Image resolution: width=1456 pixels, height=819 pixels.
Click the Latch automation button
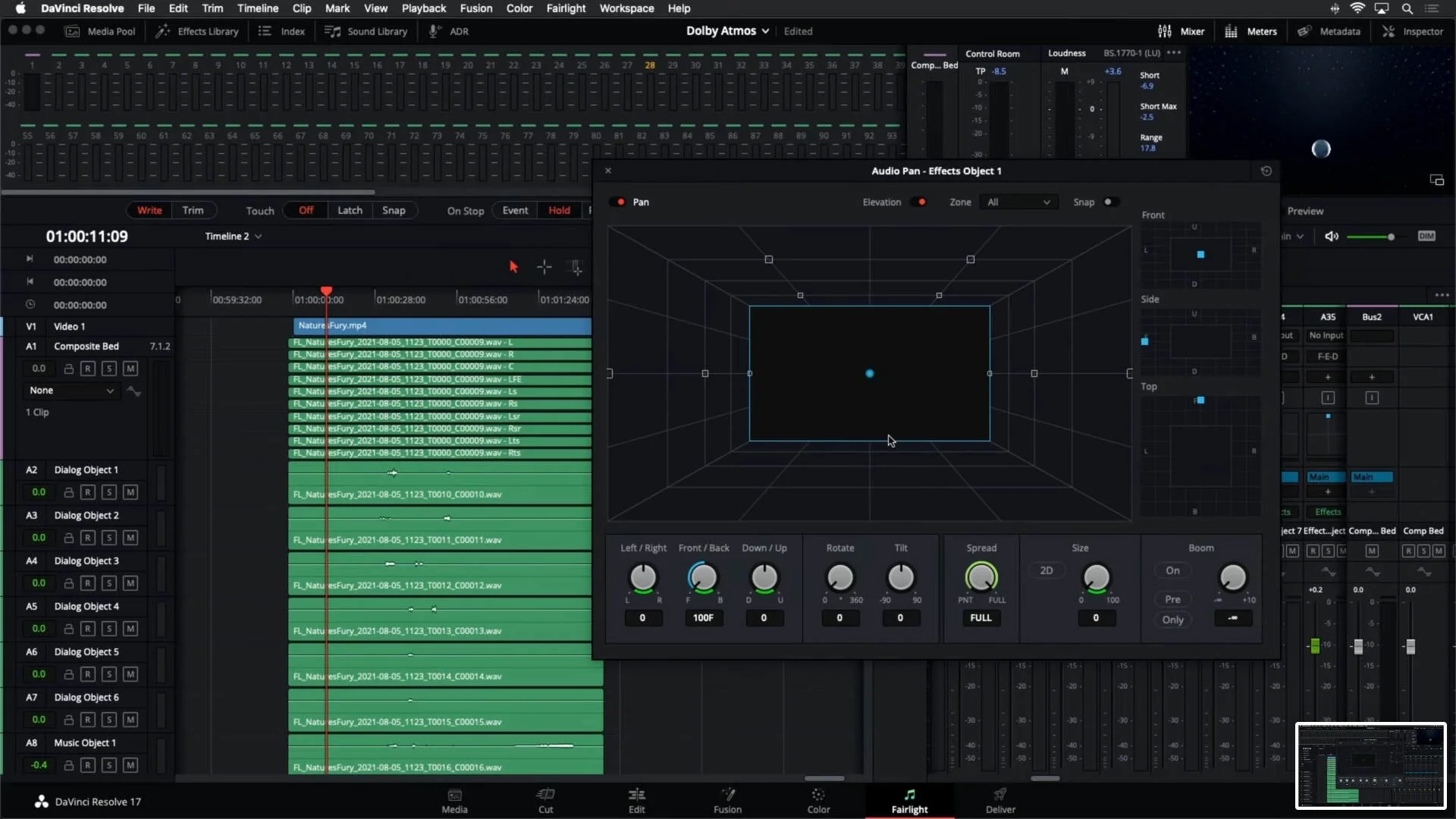click(350, 210)
